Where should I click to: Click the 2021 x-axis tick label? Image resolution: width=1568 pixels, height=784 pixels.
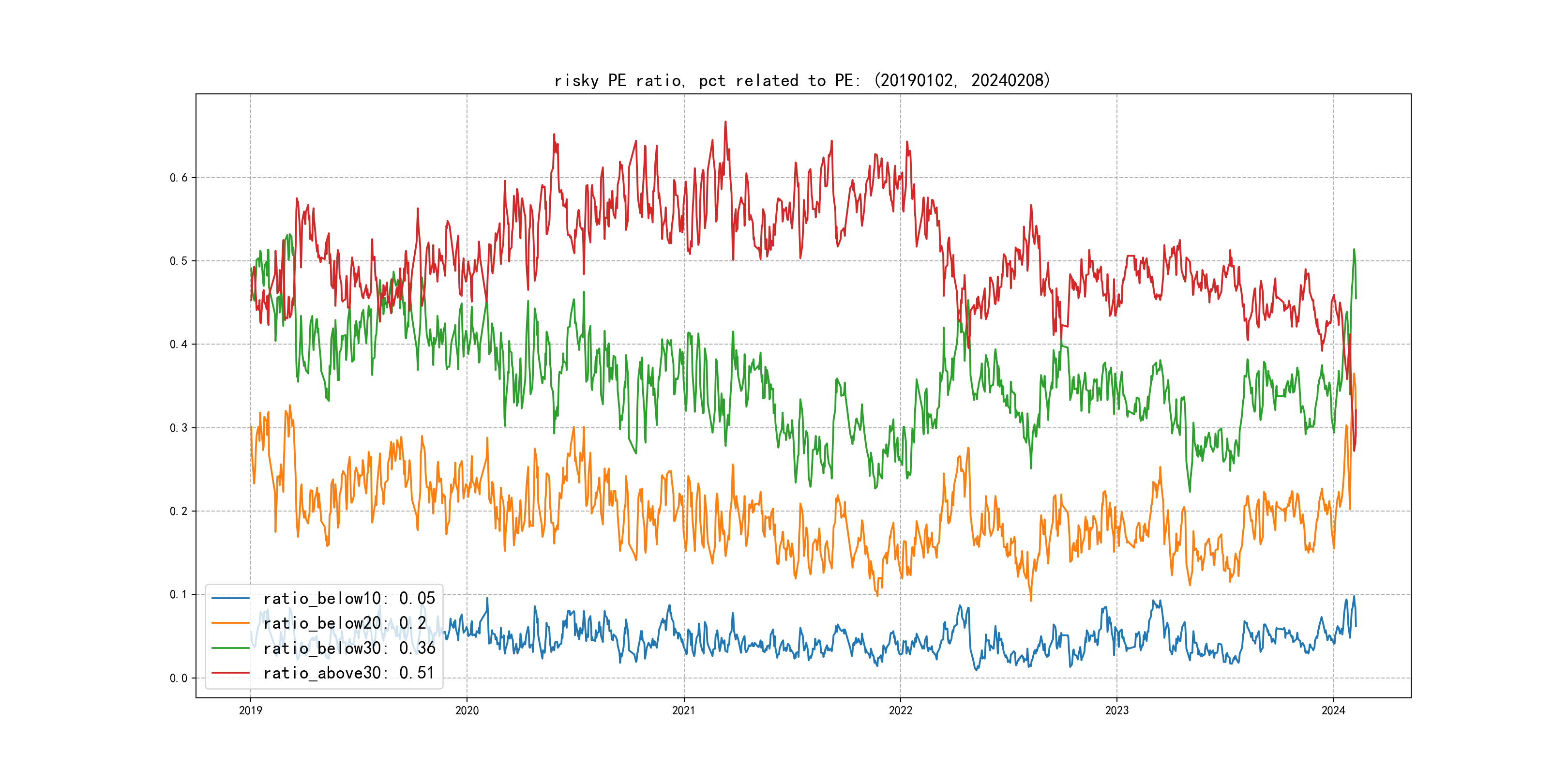(683, 710)
